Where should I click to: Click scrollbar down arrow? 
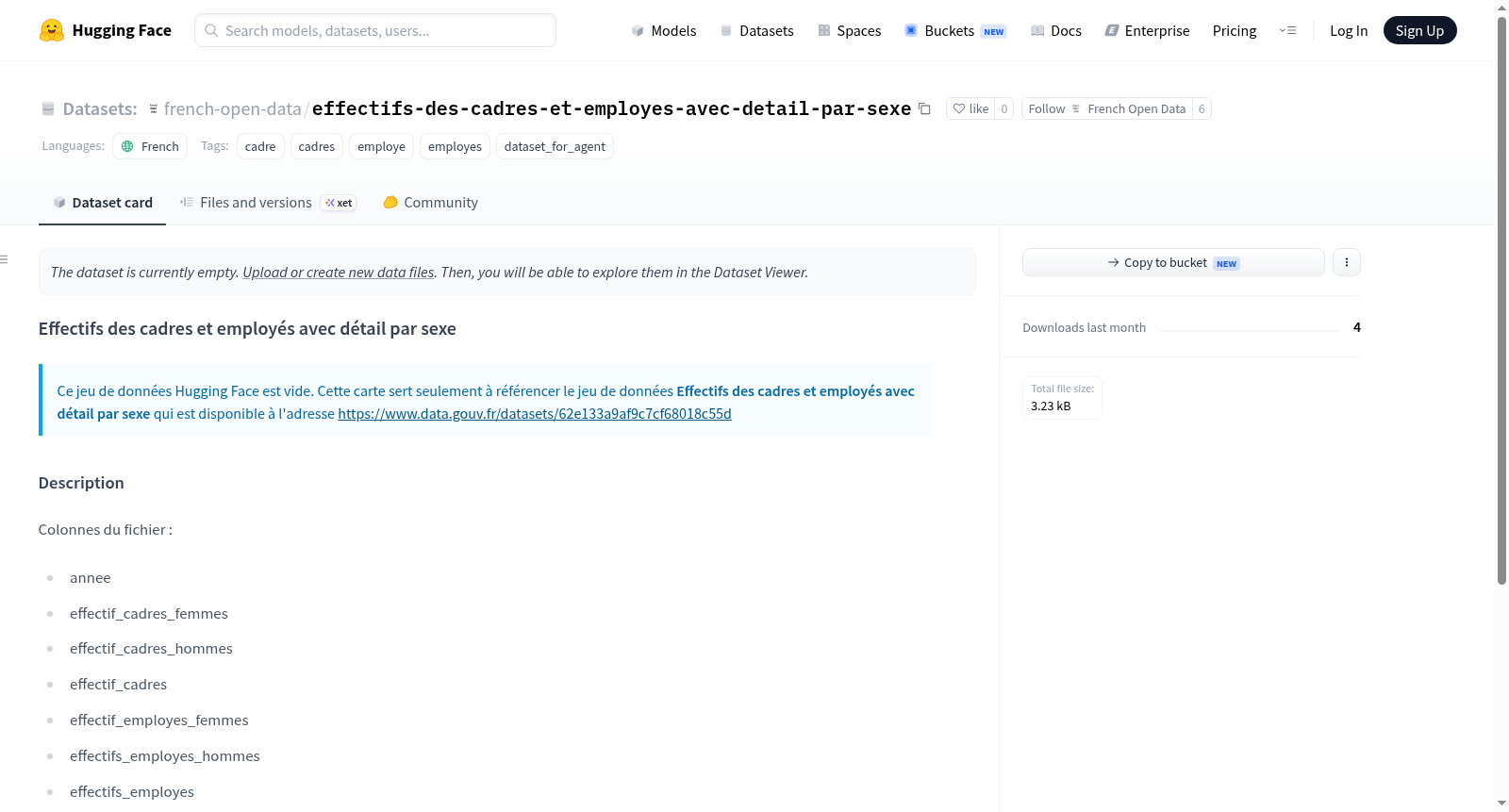tap(1501, 804)
